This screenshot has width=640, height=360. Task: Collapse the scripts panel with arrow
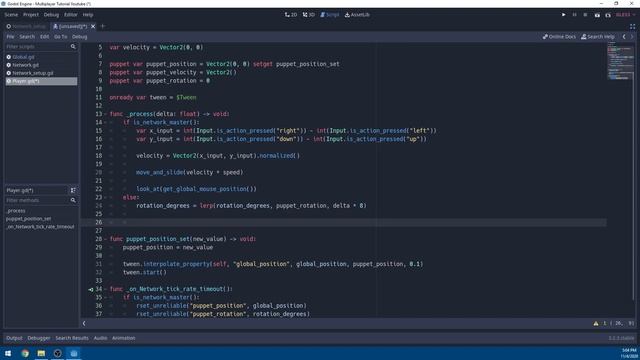point(84,323)
